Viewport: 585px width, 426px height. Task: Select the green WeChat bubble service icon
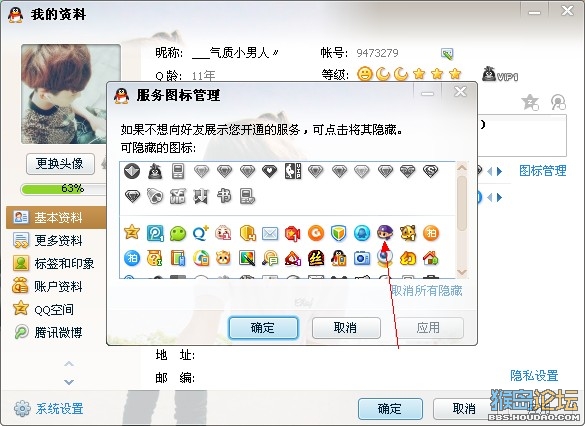tap(178, 234)
